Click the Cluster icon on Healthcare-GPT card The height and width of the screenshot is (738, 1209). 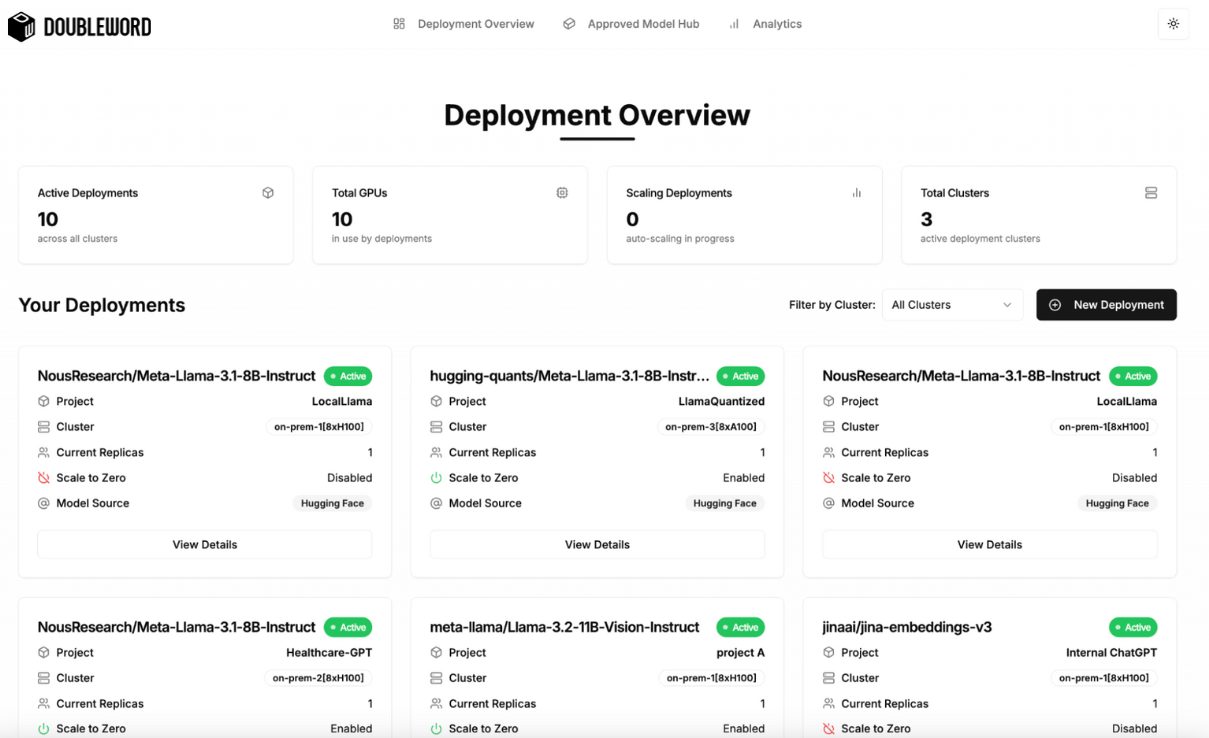point(43,677)
